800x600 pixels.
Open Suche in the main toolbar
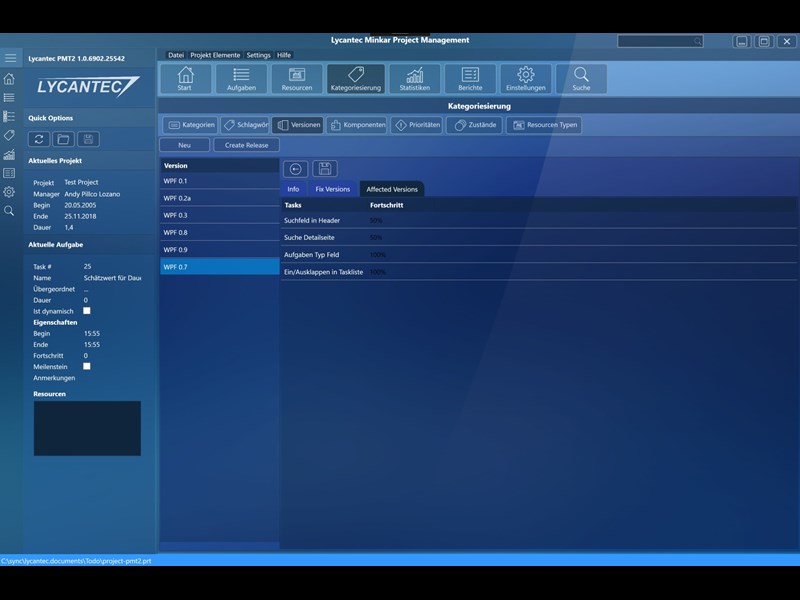tap(581, 79)
